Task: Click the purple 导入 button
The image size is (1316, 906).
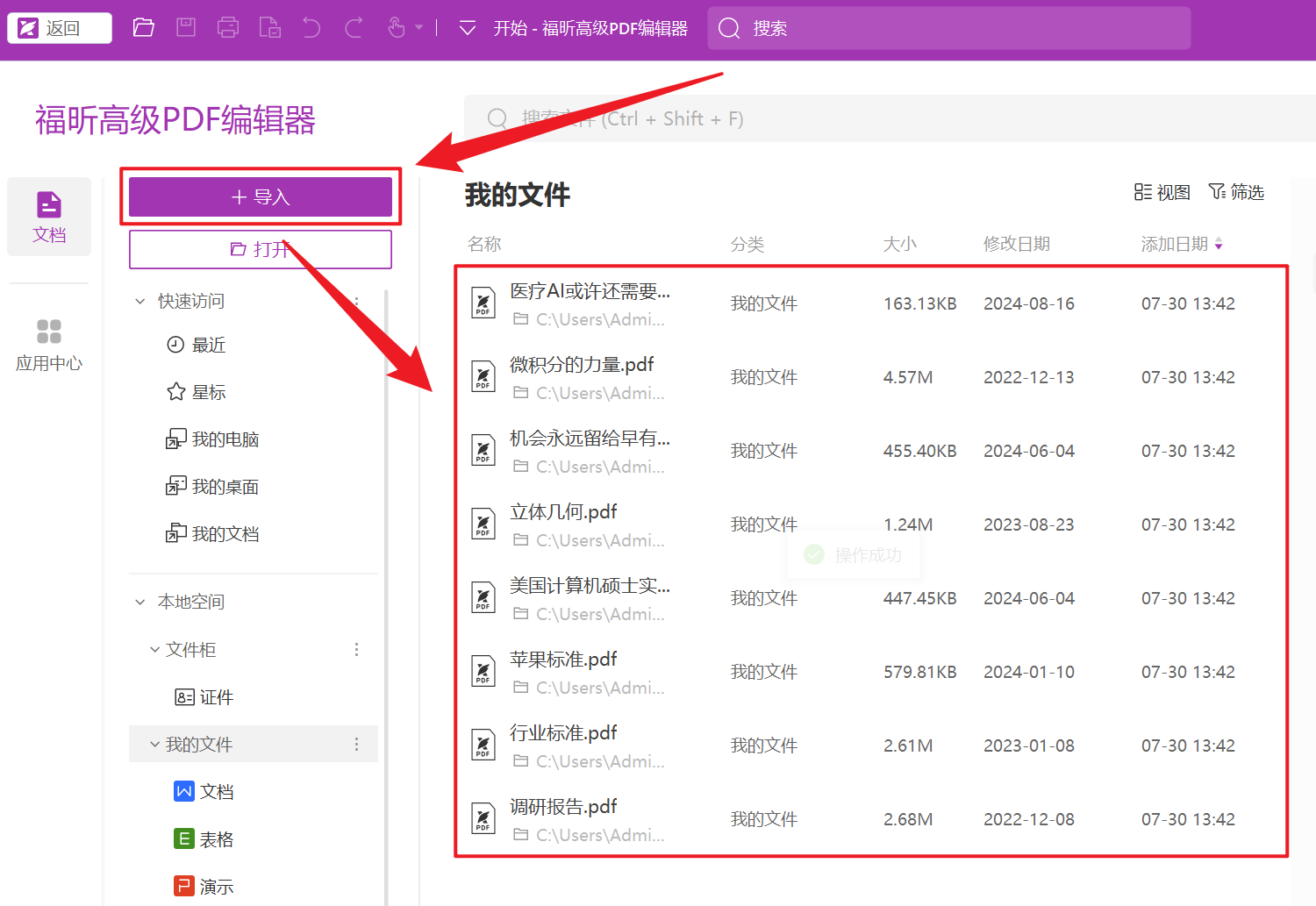Action: [260, 196]
